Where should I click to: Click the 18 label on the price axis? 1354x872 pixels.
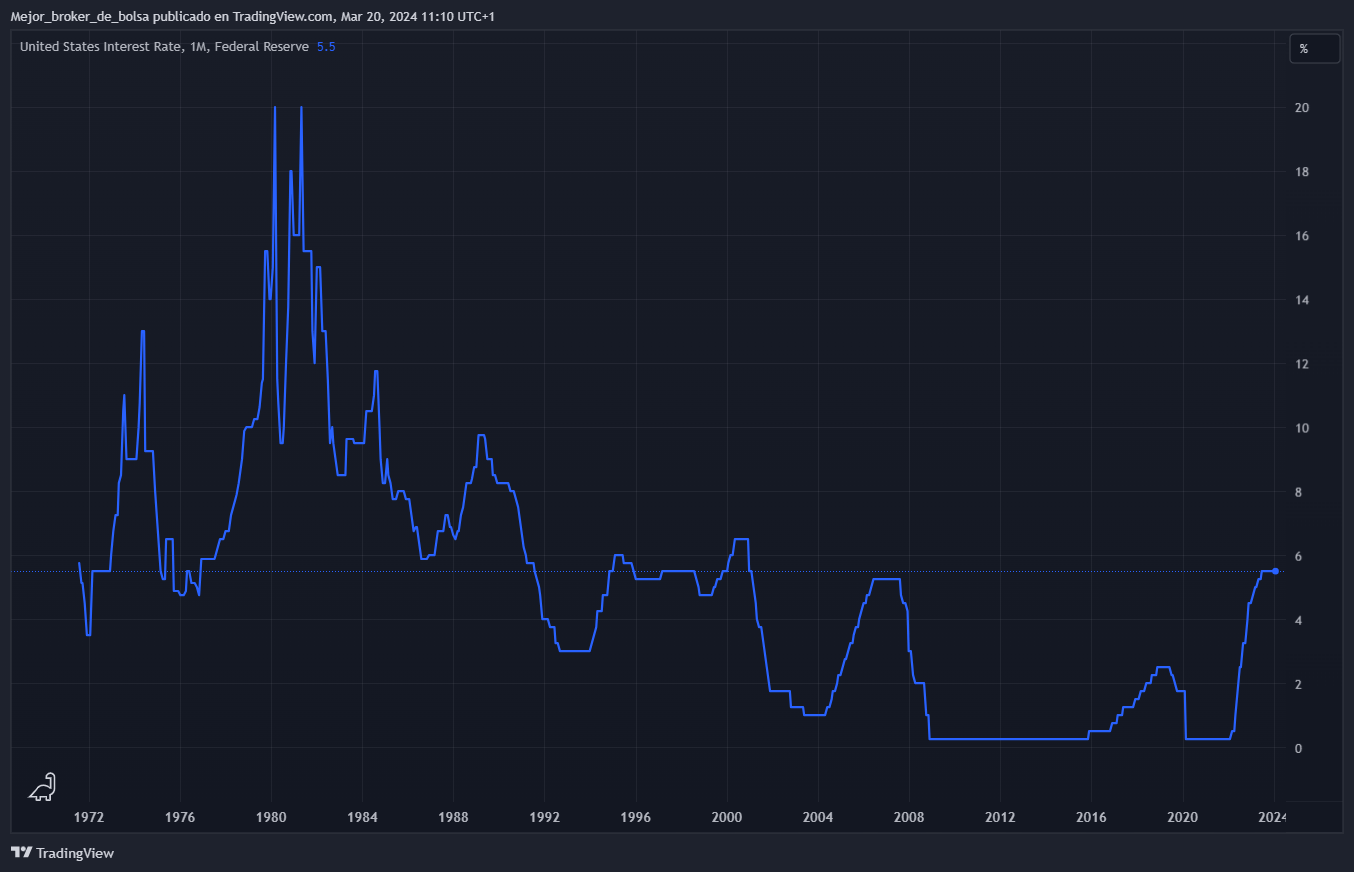click(1302, 172)
